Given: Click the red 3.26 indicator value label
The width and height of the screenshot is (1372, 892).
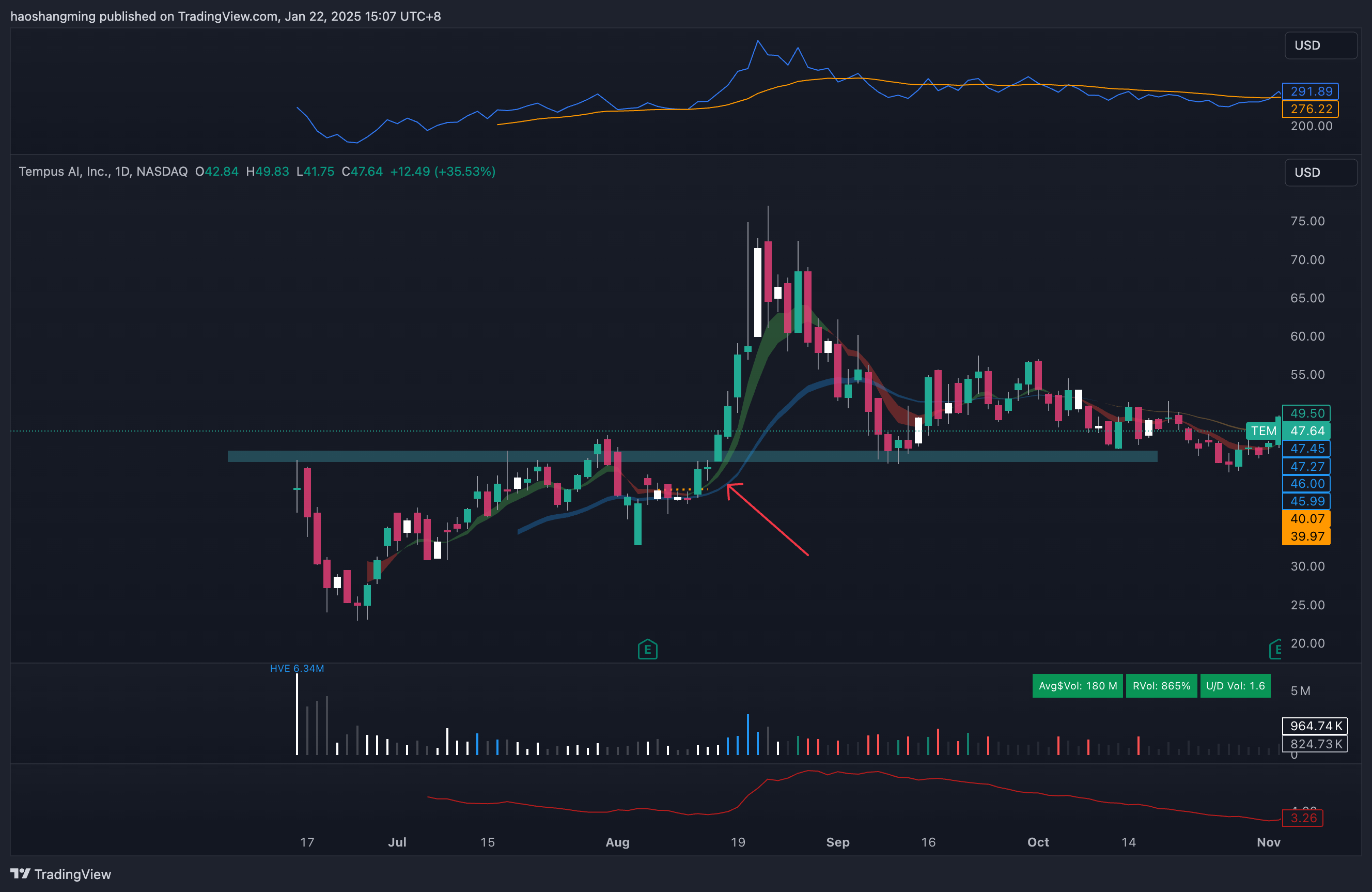Looking at the screenshot, I should click(1303, 818).
